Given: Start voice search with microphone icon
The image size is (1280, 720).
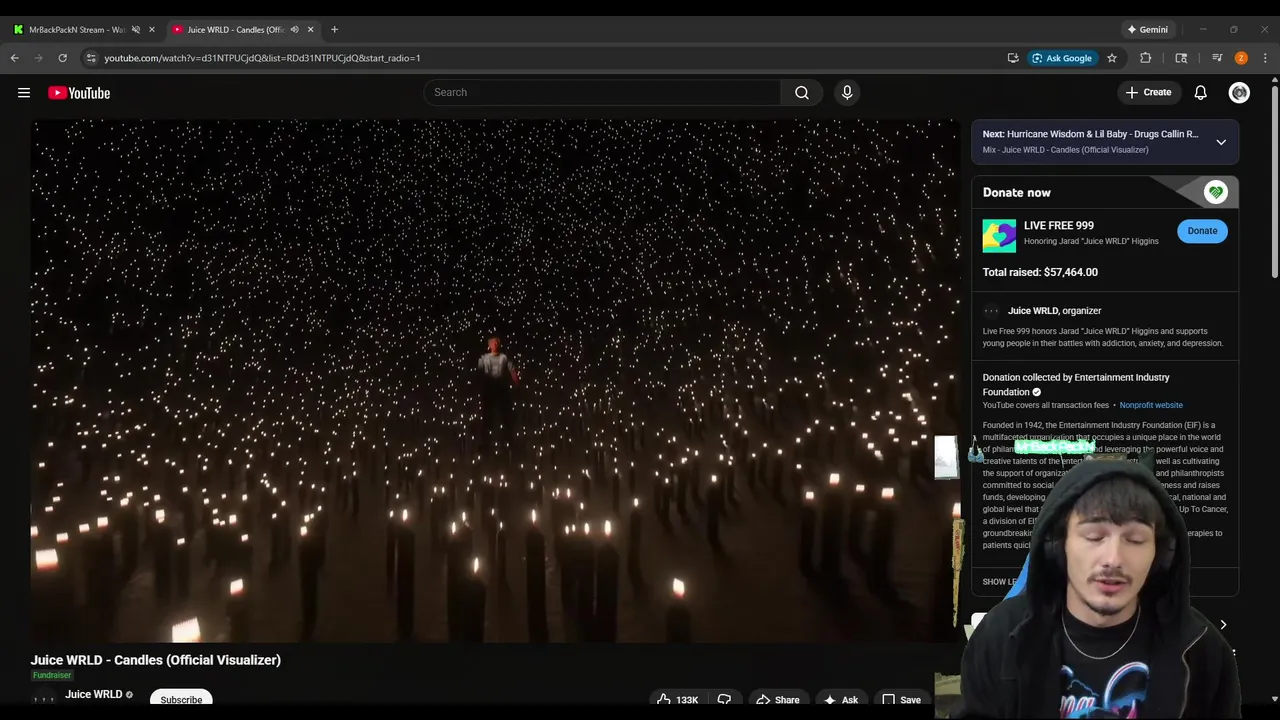Looking at the screenshot, I should point(847,93).
